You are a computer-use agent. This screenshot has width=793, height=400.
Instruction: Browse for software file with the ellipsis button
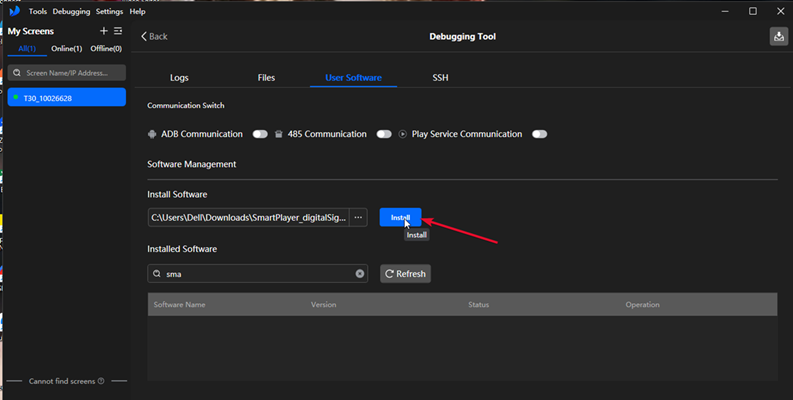click(x=358, y=217)
